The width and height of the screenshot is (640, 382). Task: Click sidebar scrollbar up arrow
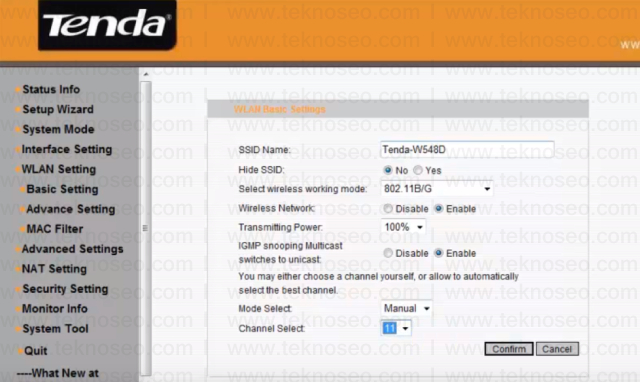(146, 75)
